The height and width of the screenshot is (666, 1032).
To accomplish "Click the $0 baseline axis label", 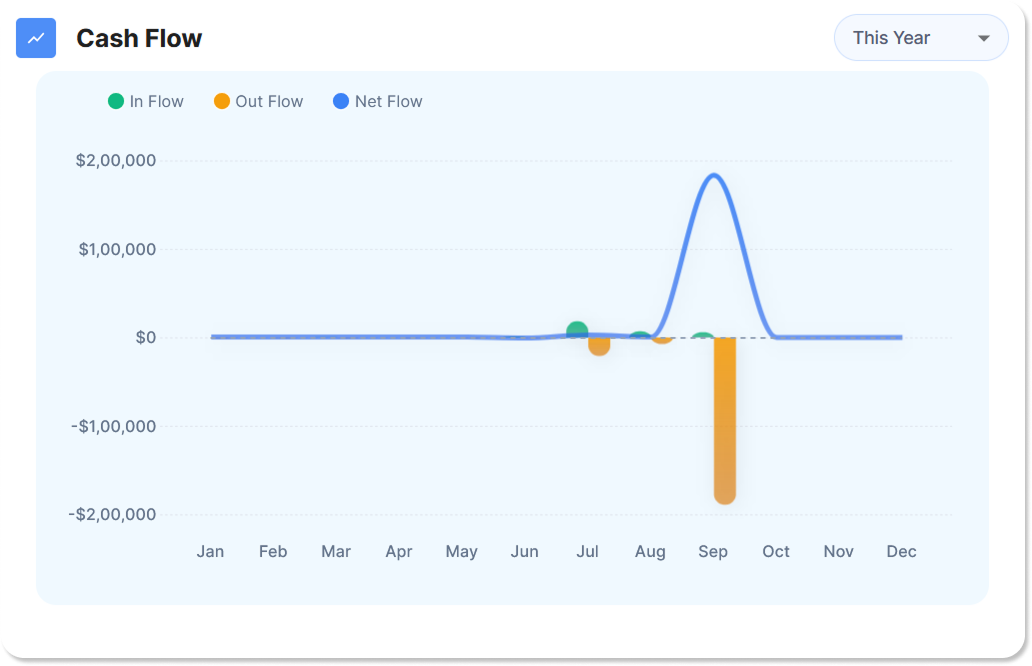I will (x=146, y=338).
